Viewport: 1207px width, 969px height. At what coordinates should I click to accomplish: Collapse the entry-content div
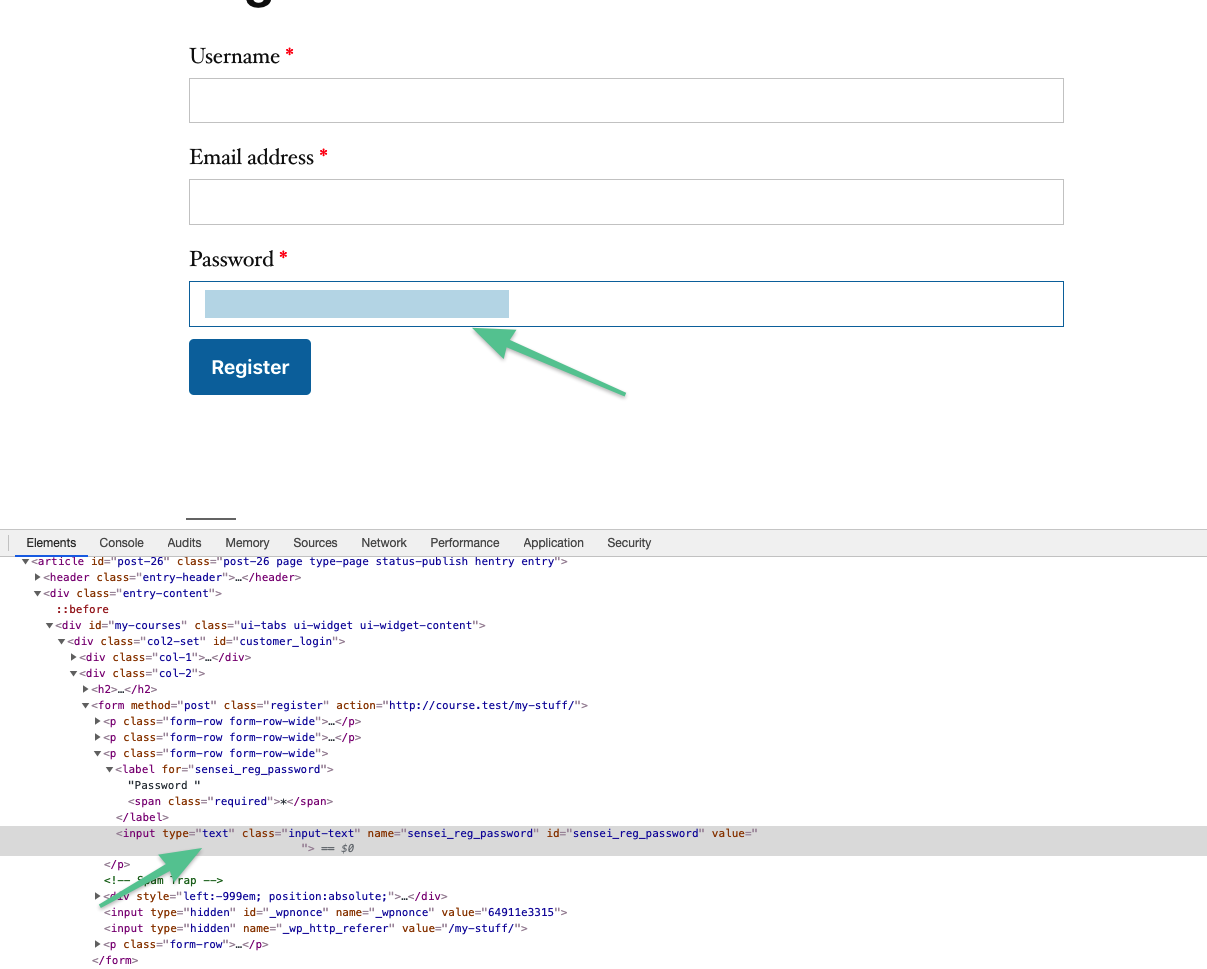[x=37, y=593]
